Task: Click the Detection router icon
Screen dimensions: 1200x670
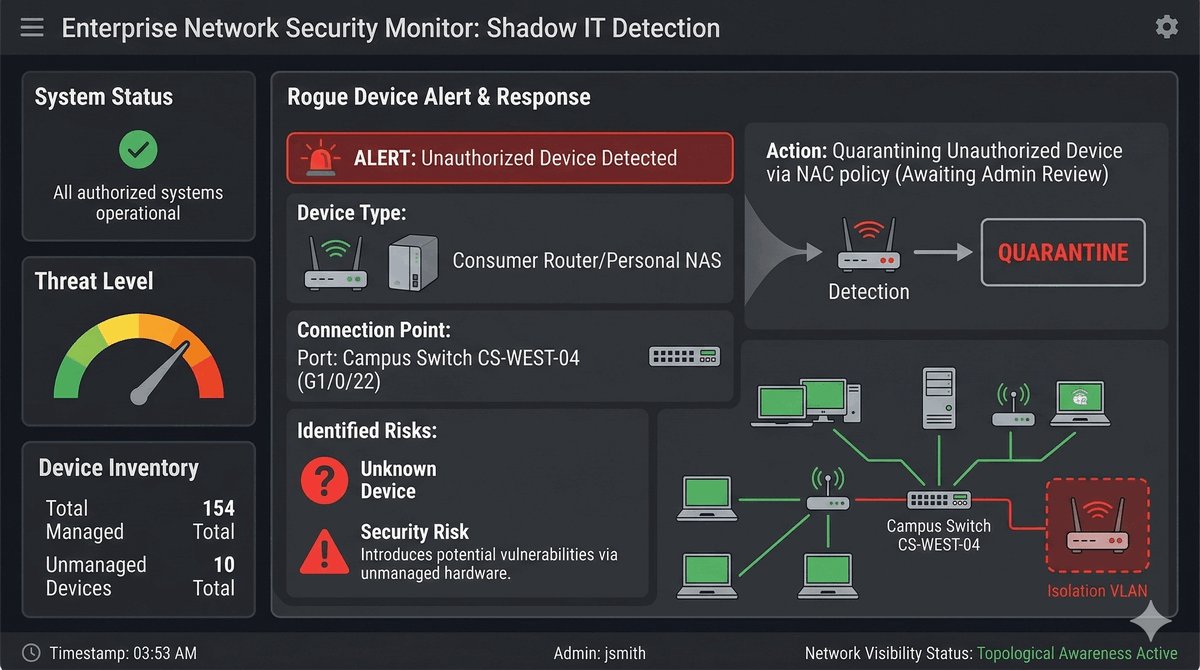Action: tap(868, 250)
